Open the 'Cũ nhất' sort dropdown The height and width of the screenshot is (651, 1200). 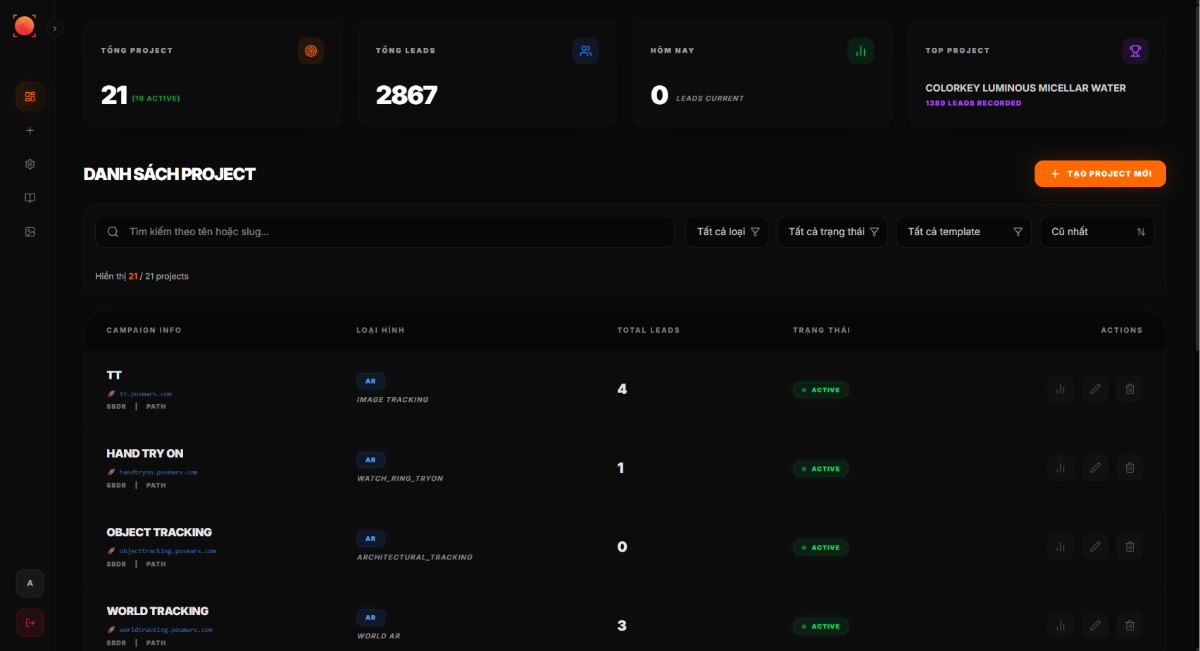pyautogui.click(x=1097, y=232)
